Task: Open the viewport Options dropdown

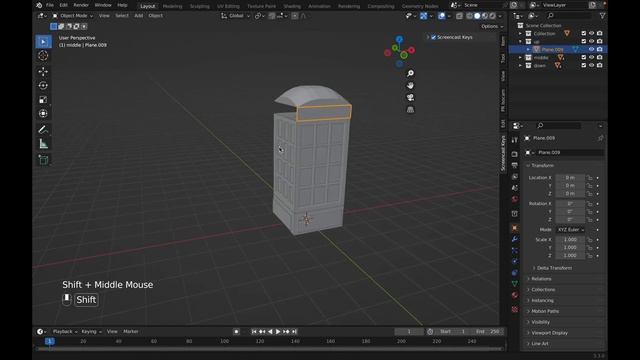Action: click(x=491, y=27)
